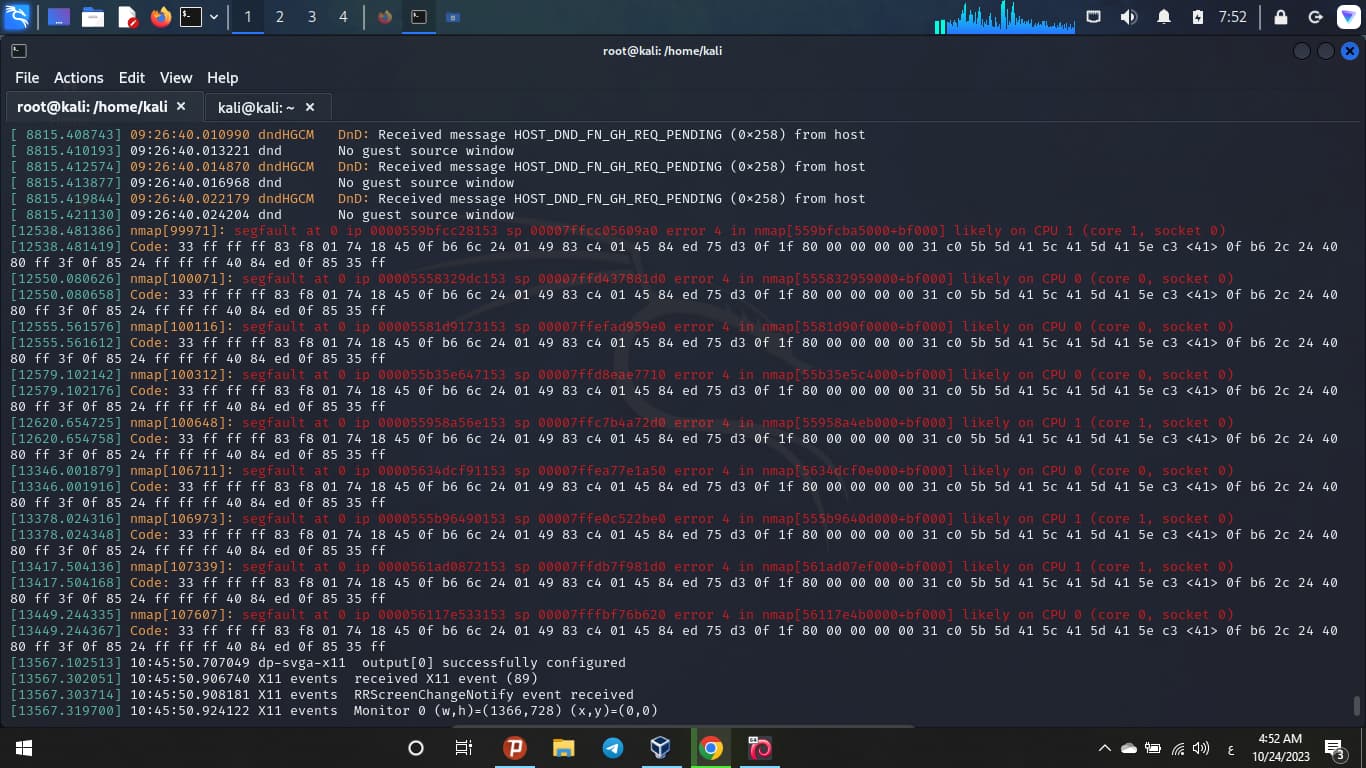Viewport: 1366px width, 768px height.
Task: Switch to workspace 3
Action: pyautogui.click(x=312, y=17)
